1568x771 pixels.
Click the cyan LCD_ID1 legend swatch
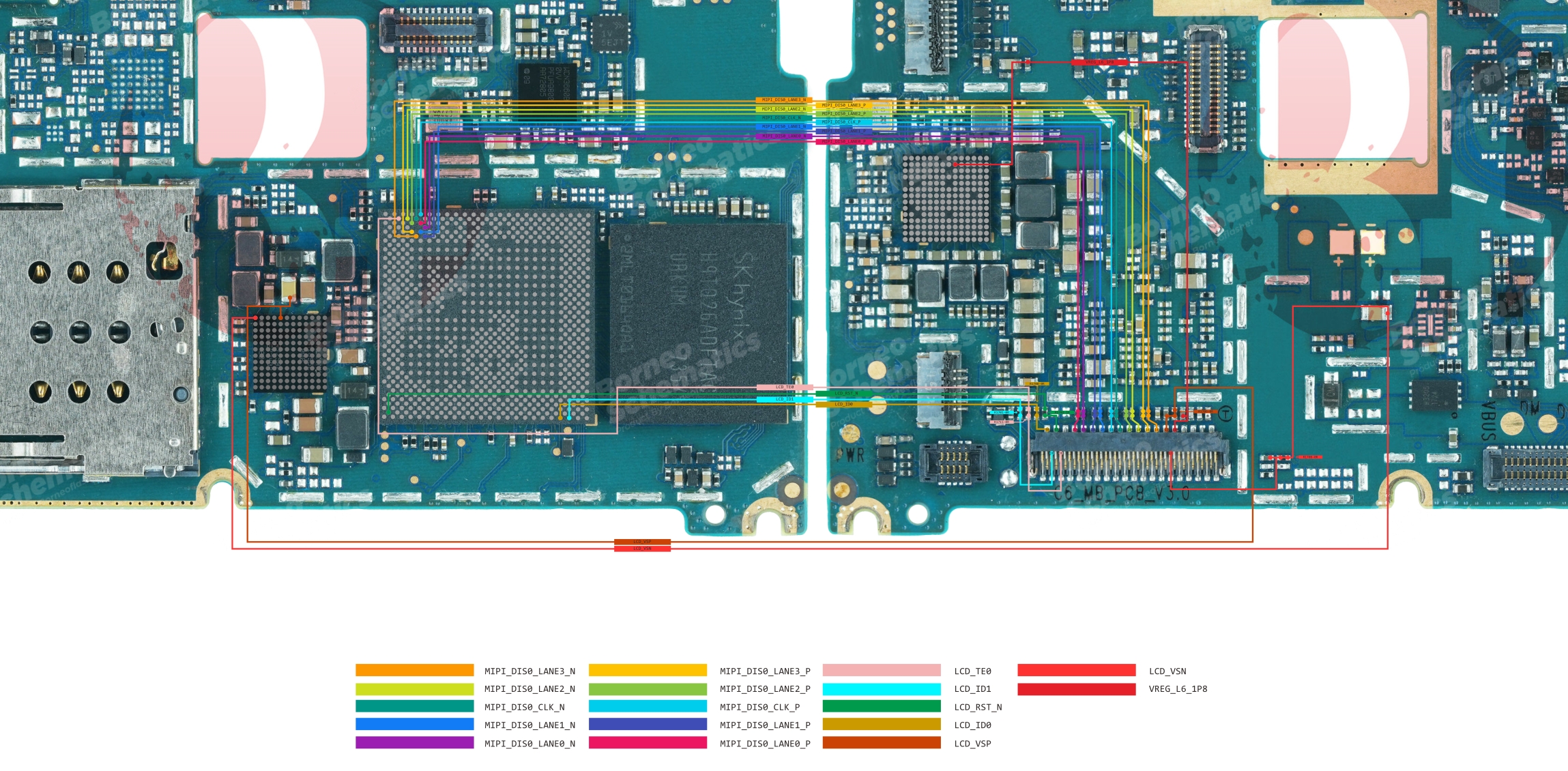pyautogui.click(x=882, y=688)
